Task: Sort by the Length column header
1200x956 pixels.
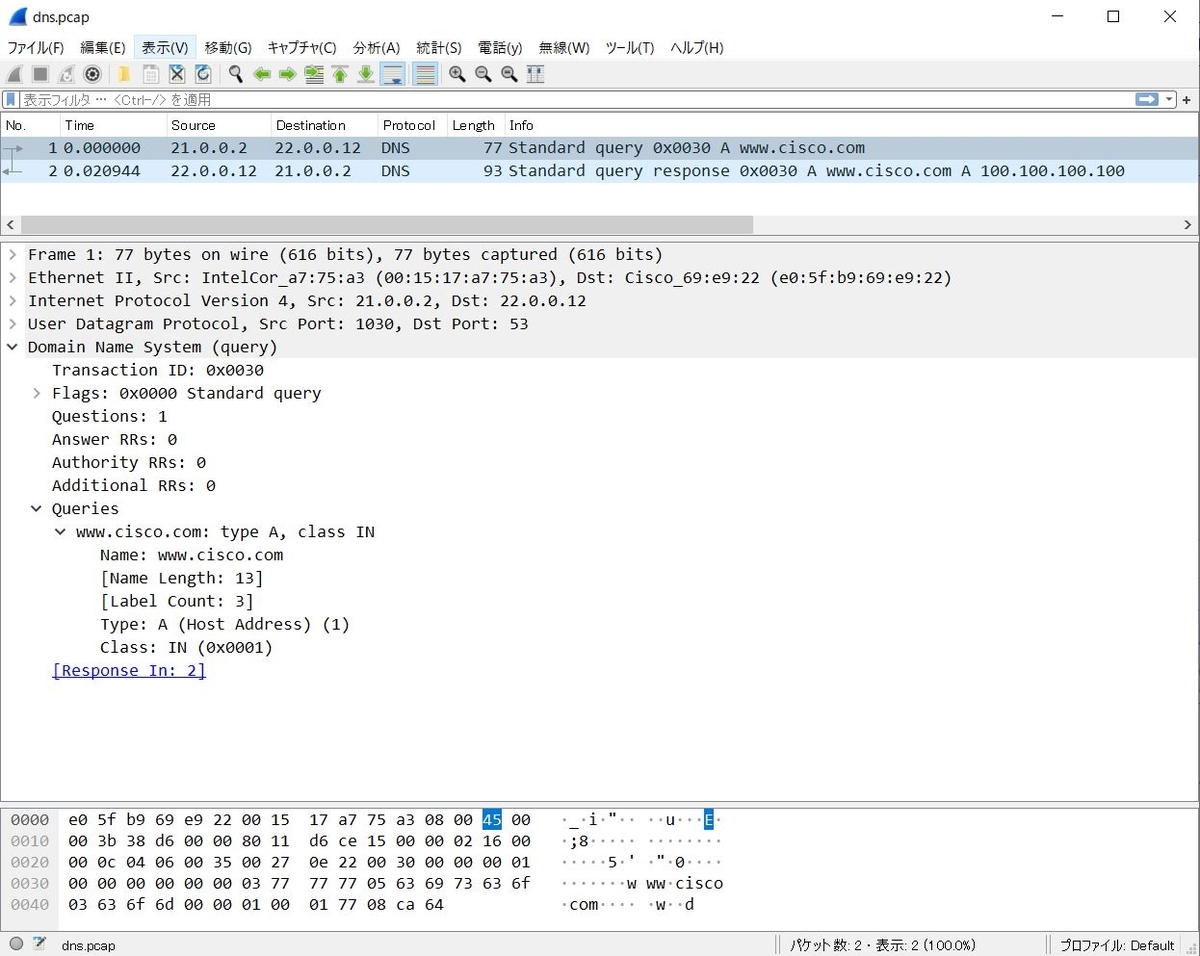Action: pyautogui.click(x=476, y=125)
